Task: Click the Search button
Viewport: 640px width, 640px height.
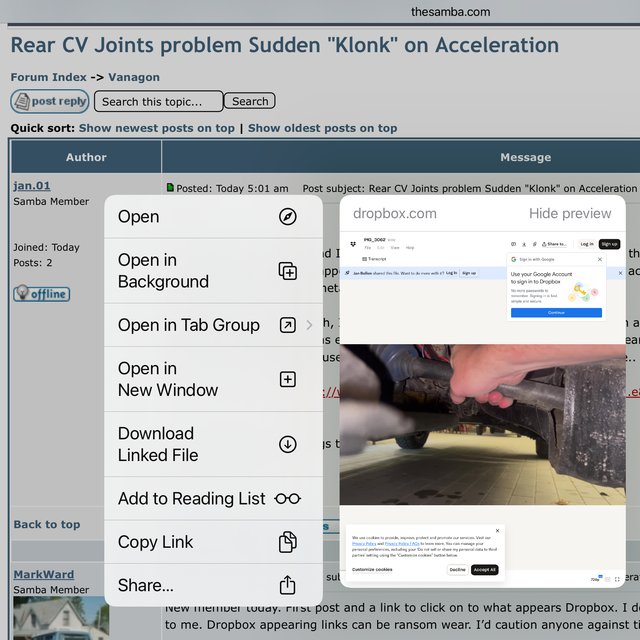Action: tap(250, 101)
